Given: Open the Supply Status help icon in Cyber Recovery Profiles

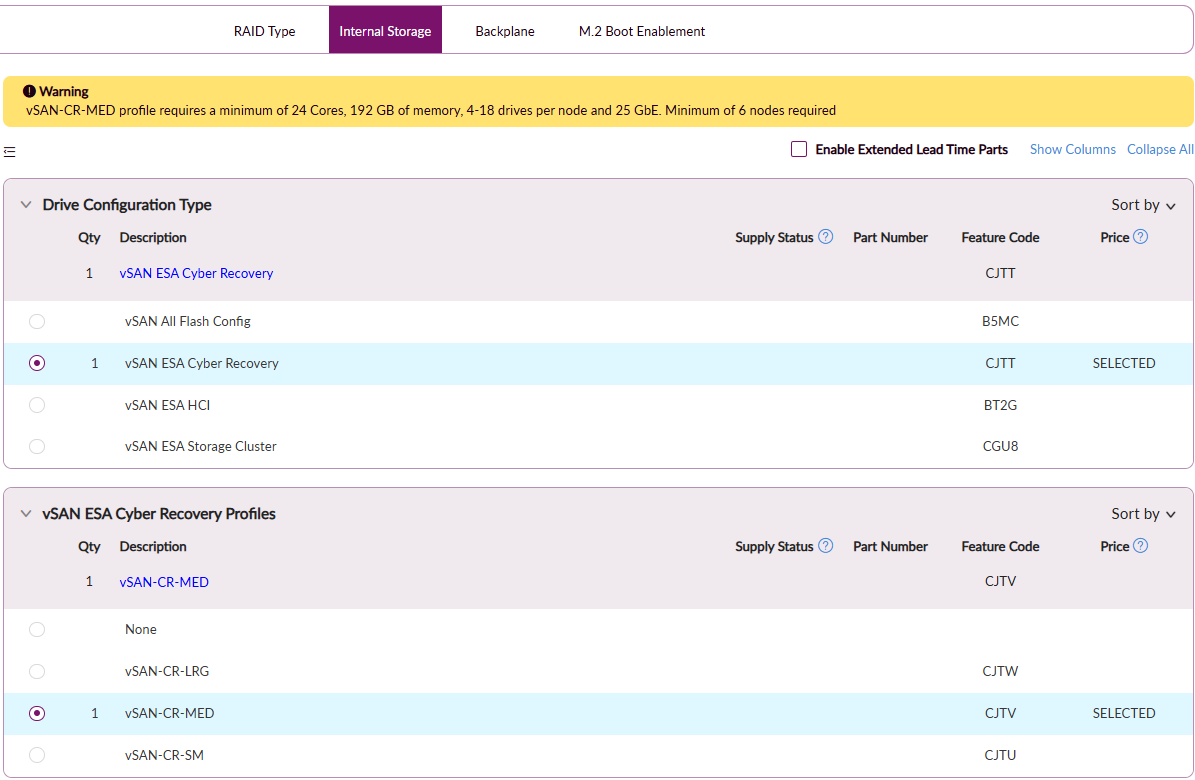Looking at the screenshot, I should 825,545.
